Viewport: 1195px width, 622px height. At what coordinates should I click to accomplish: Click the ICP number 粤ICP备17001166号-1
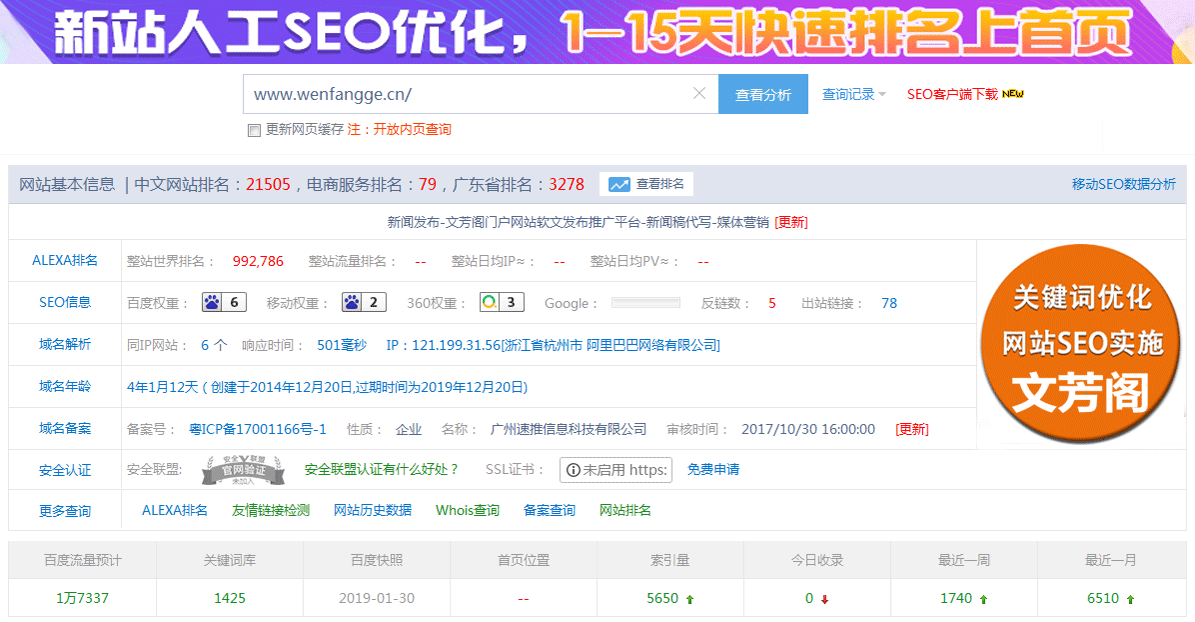click(258, 429)
